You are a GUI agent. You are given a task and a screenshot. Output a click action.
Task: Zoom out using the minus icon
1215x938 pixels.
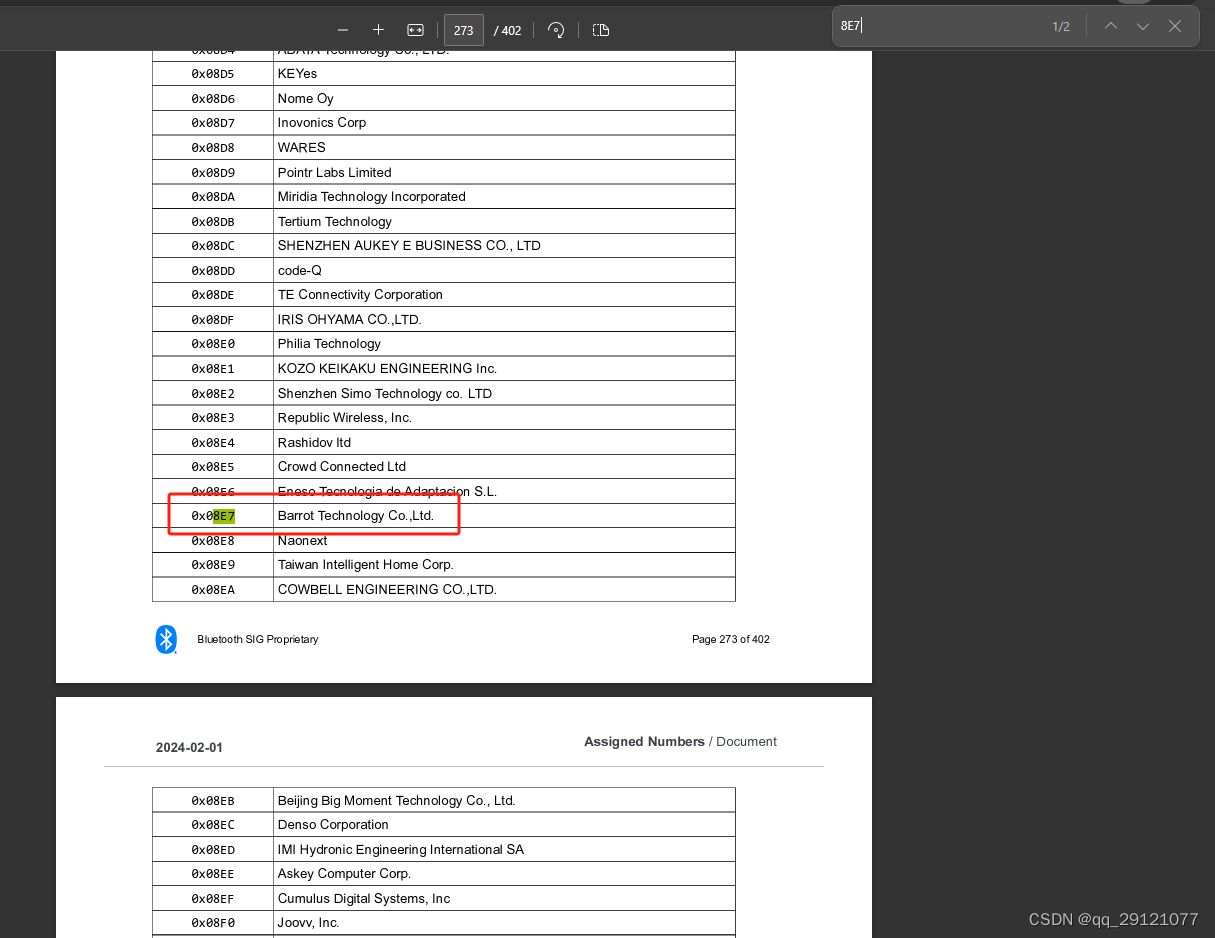[x=343, y=30]
